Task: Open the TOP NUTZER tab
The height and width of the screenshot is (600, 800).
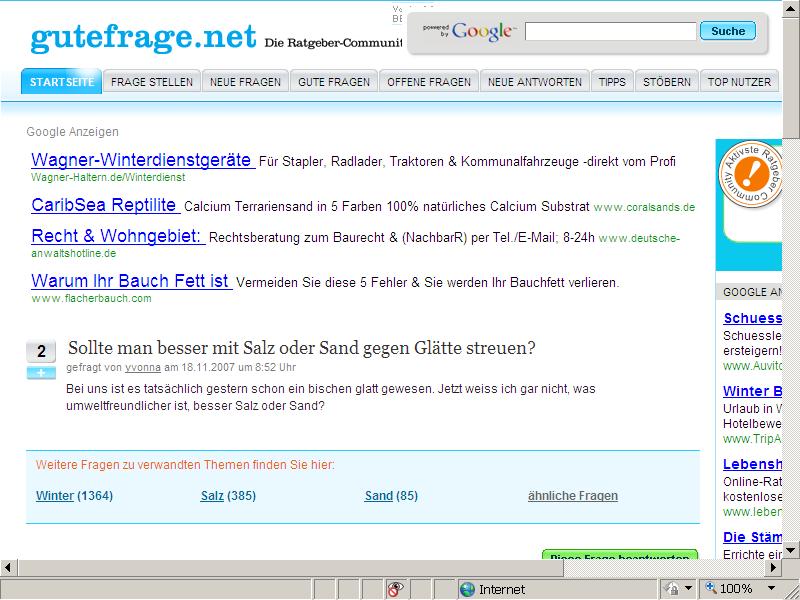Action: (739, 82)
